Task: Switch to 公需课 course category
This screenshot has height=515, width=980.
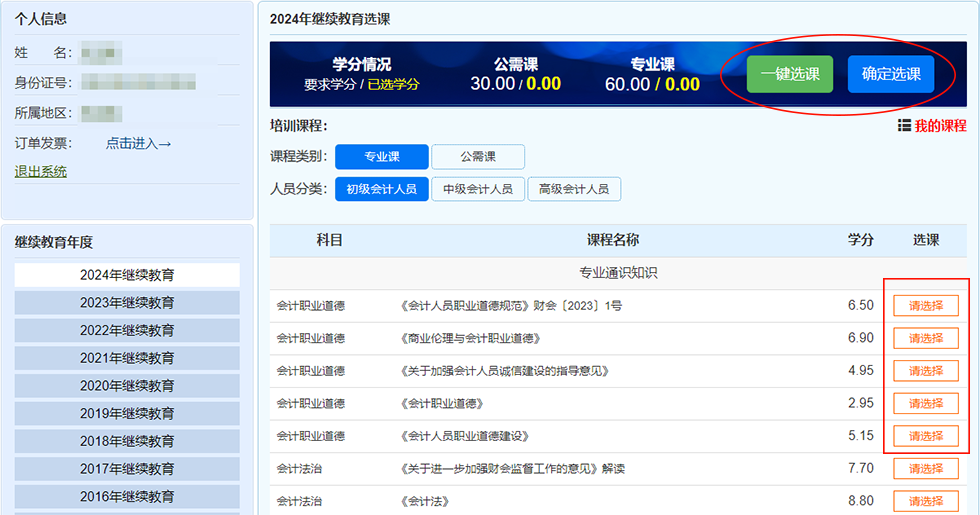Action: click(x=477, y=157)
